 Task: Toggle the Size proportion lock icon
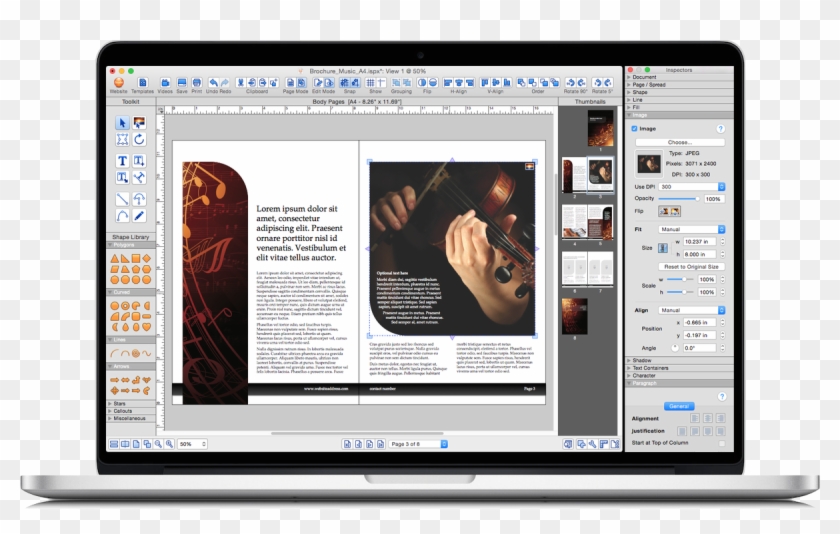click(663, 248)
